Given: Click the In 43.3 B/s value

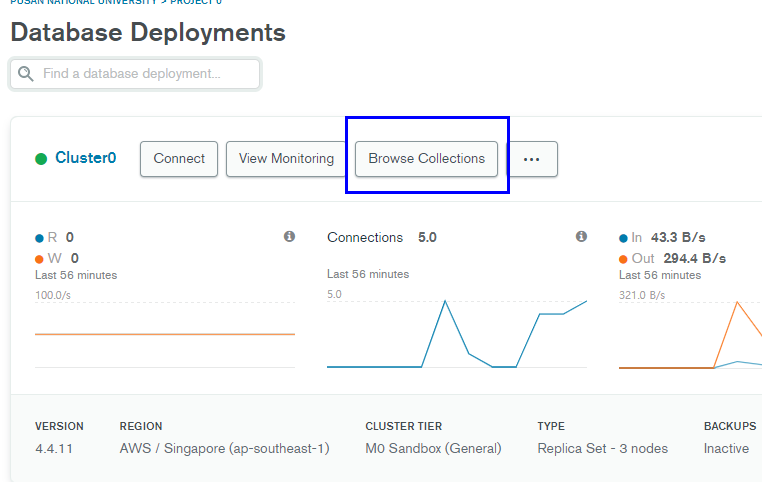Looking at the screenshot, I should click(678, 238).
